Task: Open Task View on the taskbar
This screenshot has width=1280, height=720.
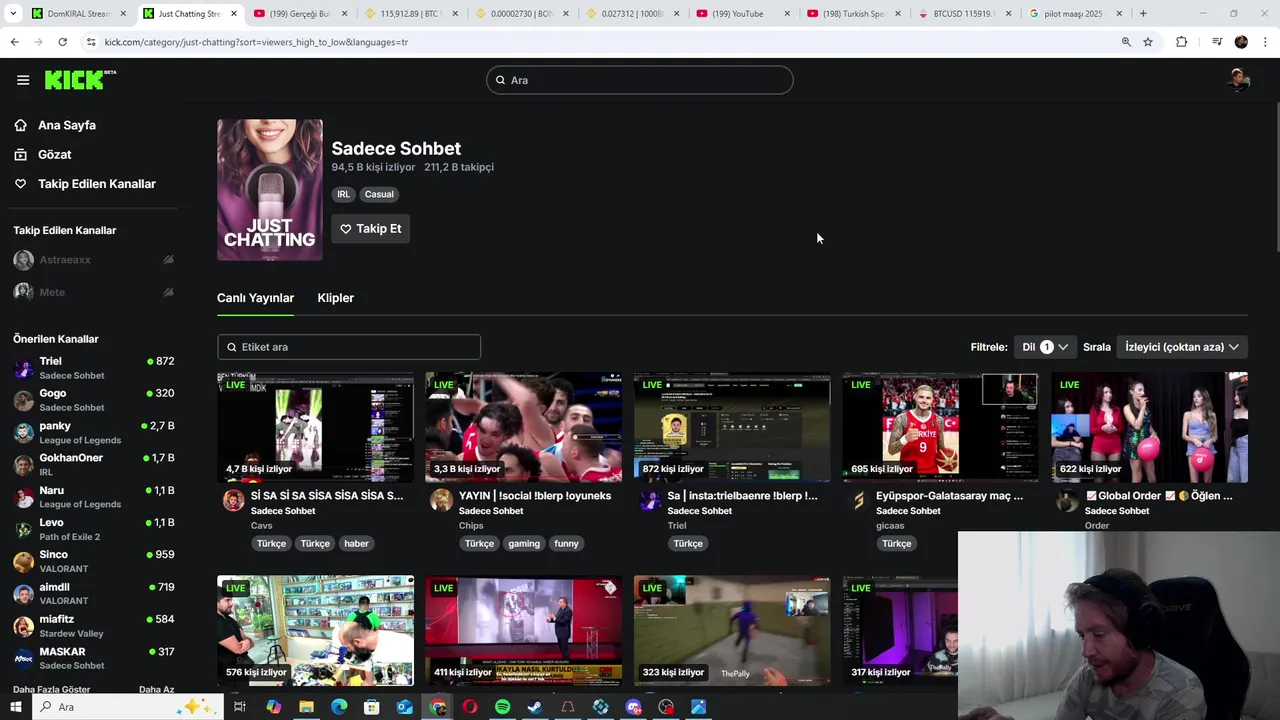Action: pos(240,707)
